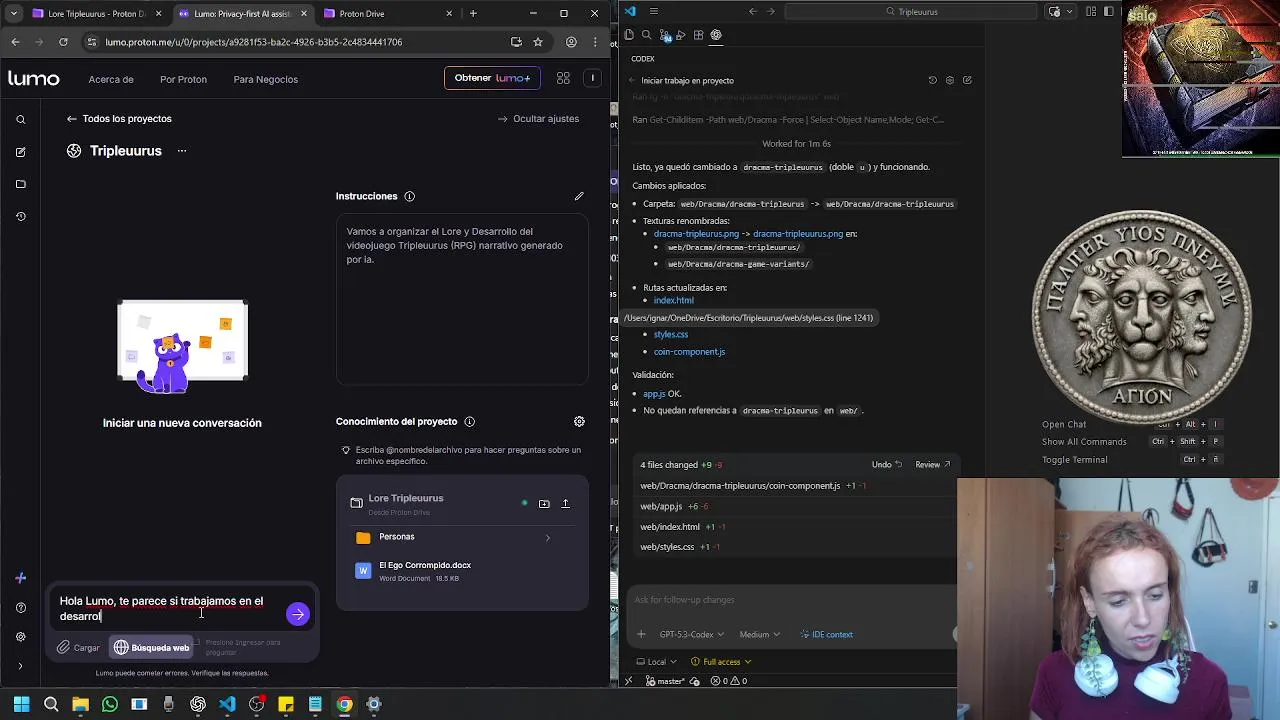Open the Lumo sidebar settings gear
Viewport: 1280px width, 720px height.
point(20,637)
